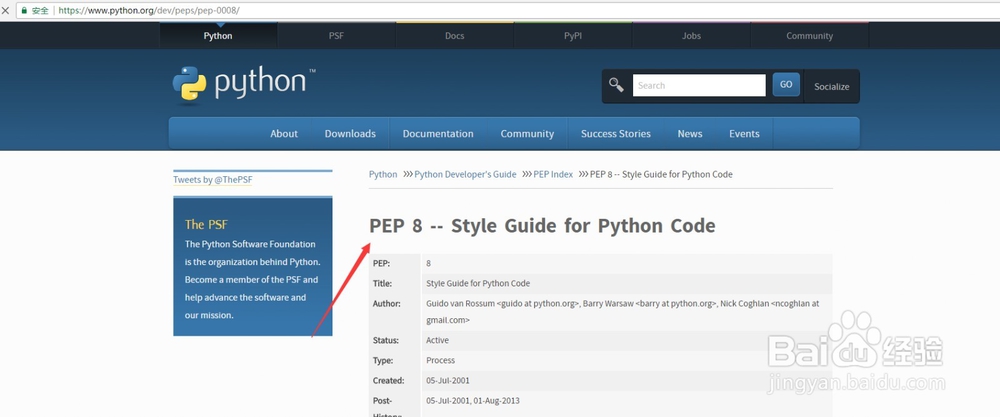Open the About navigation menu

pyautogui.click(x=284, y=134)
